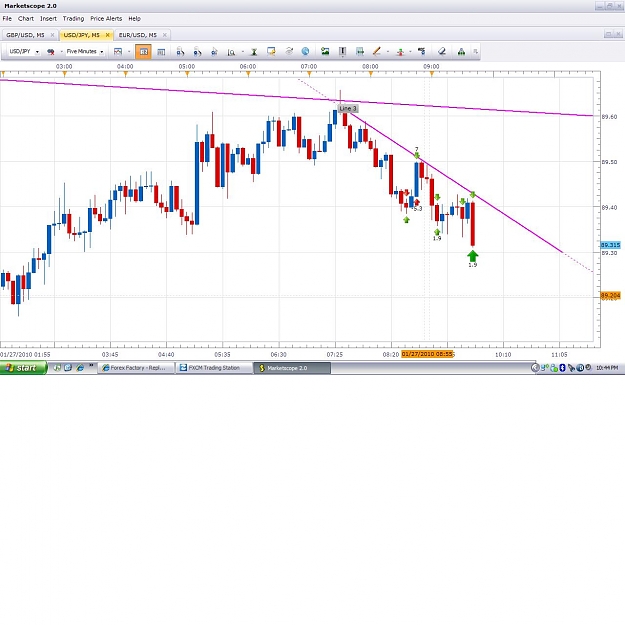
Task: Click the red-green arrow indicator icon
Action: click(400, 52)
